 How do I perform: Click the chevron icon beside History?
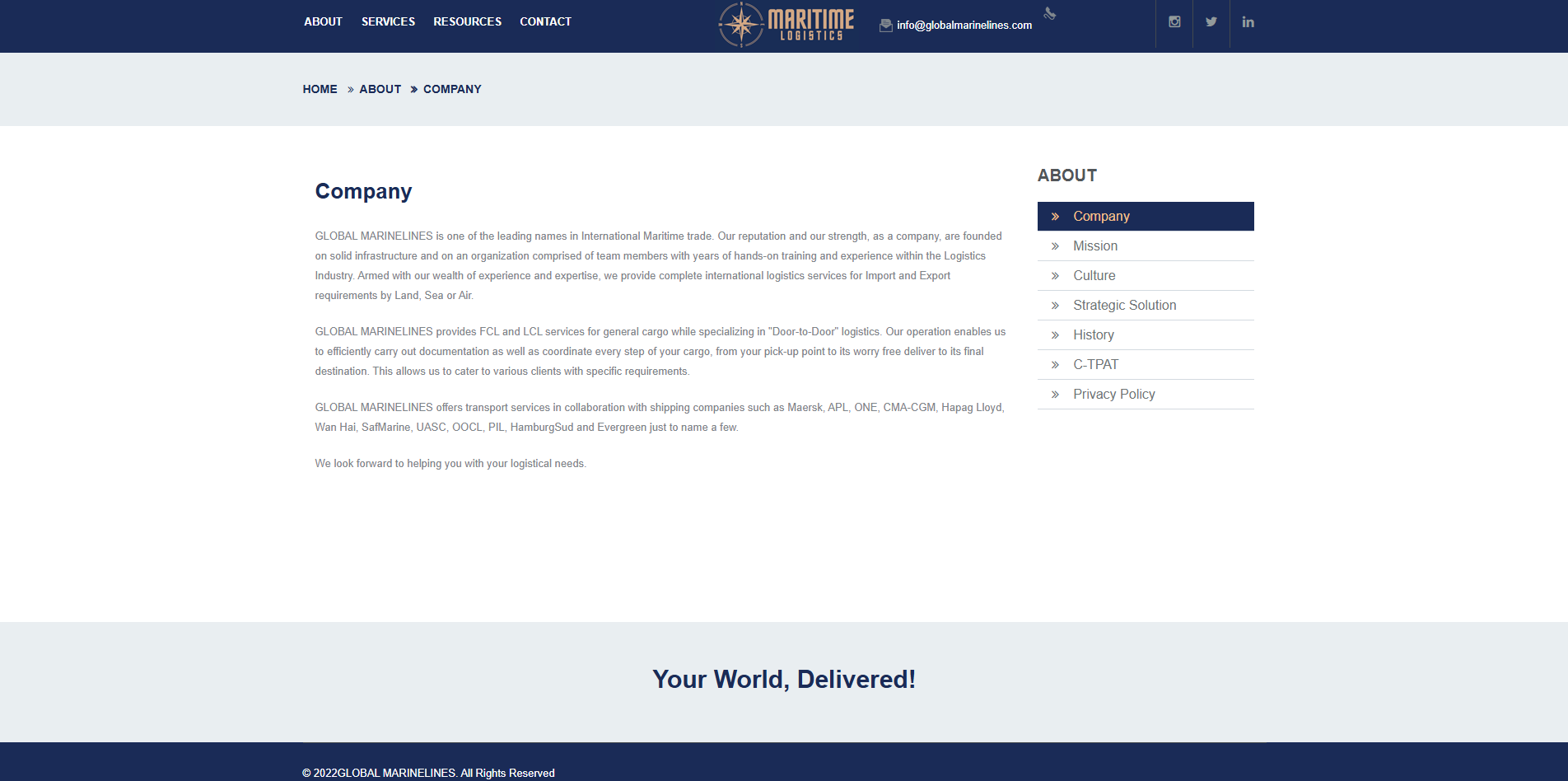pos(1055,335)
